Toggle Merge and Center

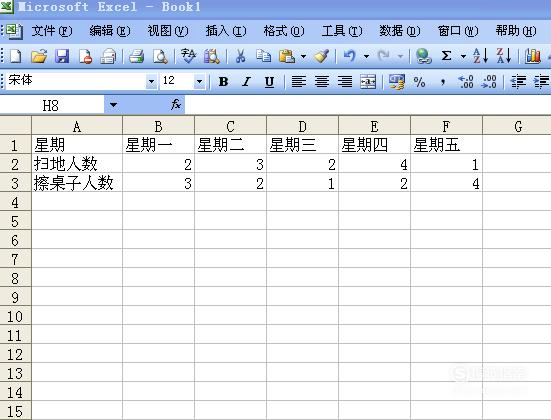(368, 82)
